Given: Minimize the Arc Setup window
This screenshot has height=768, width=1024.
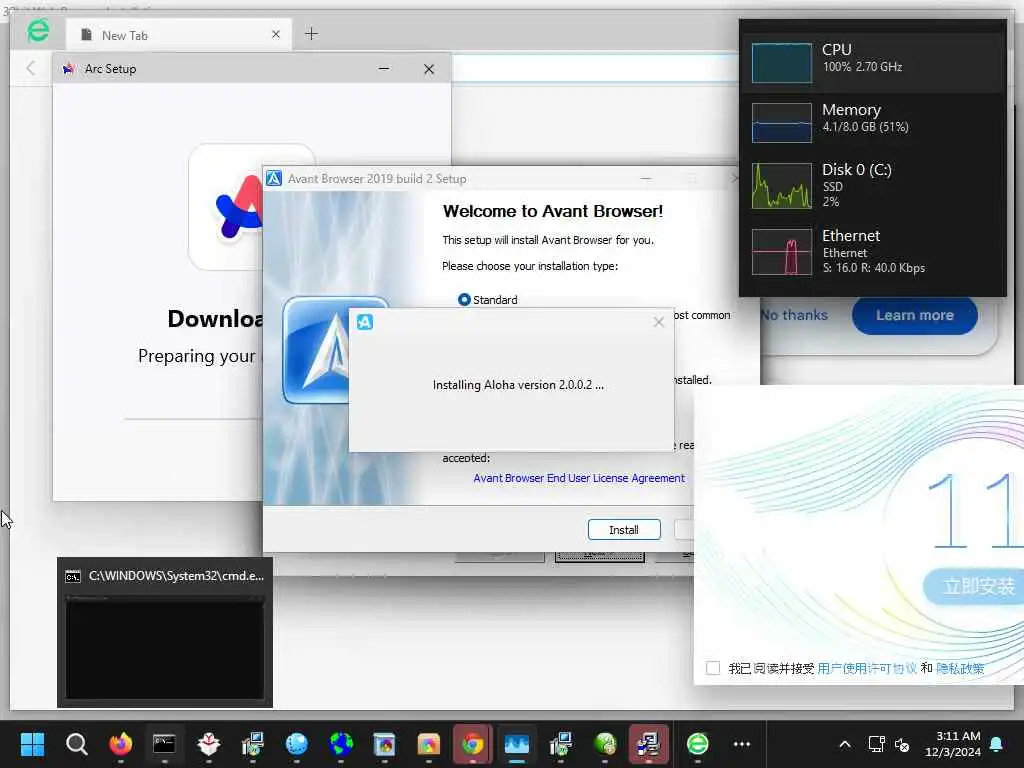Looking at the screenshot, I should click(x=384, y=69).
